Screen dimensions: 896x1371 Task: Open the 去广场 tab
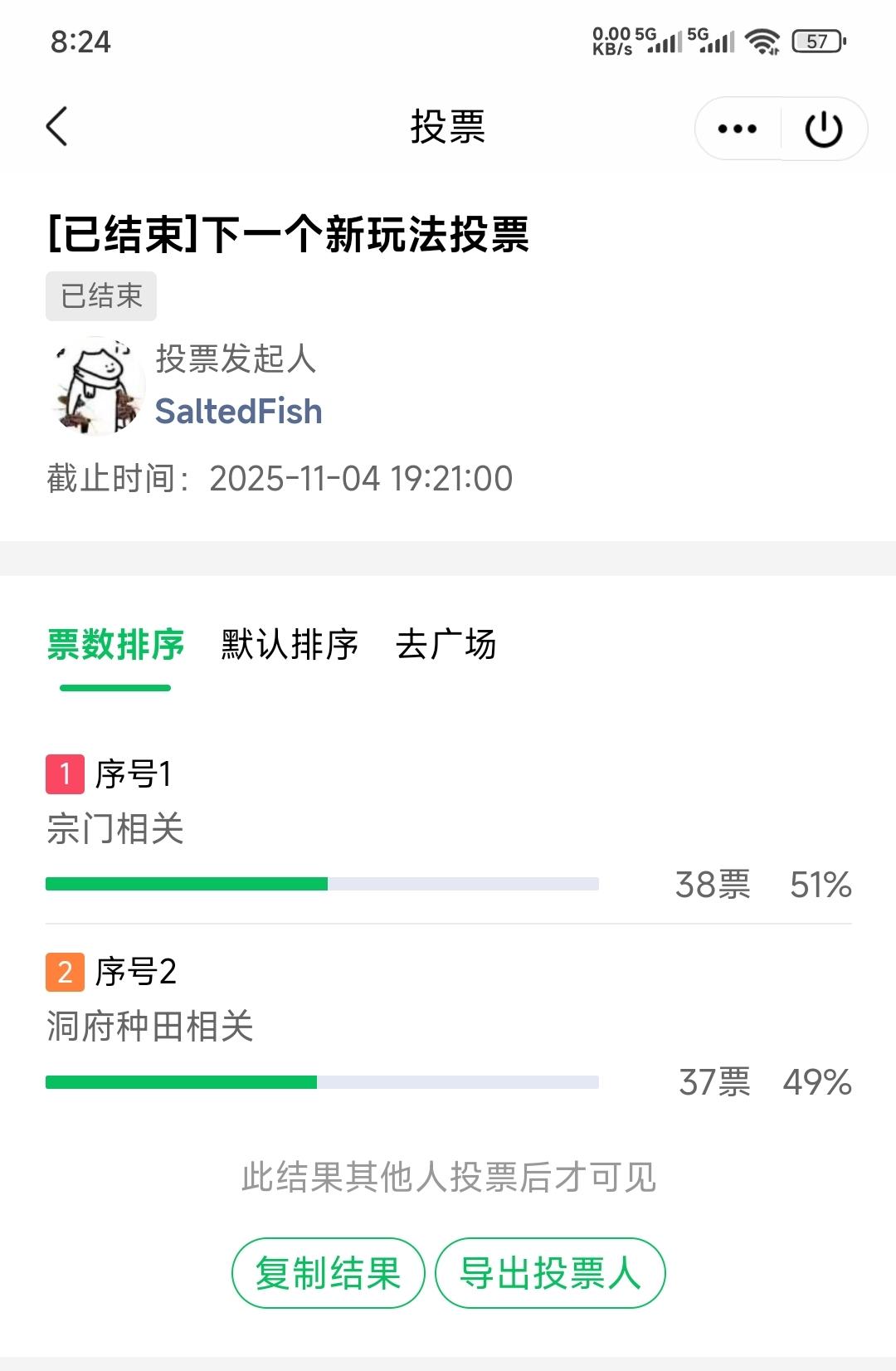pos(446,645)
